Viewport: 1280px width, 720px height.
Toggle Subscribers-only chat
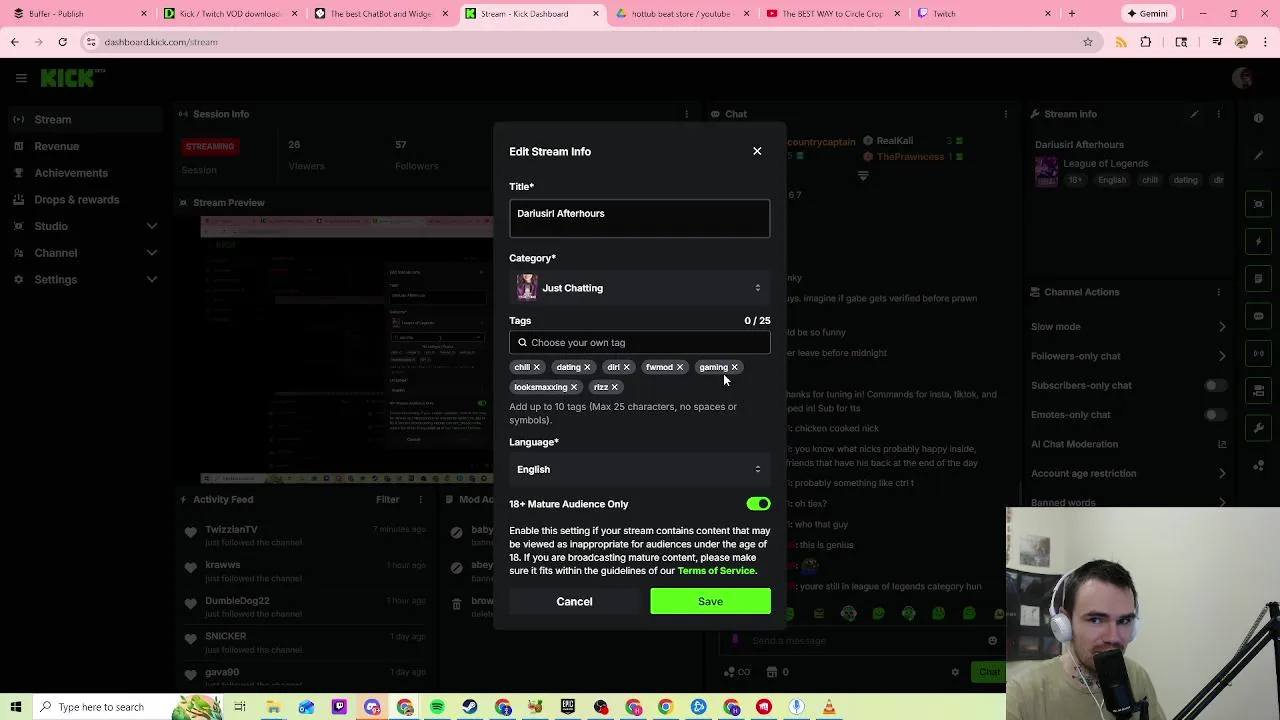(x=1215, y=385)
